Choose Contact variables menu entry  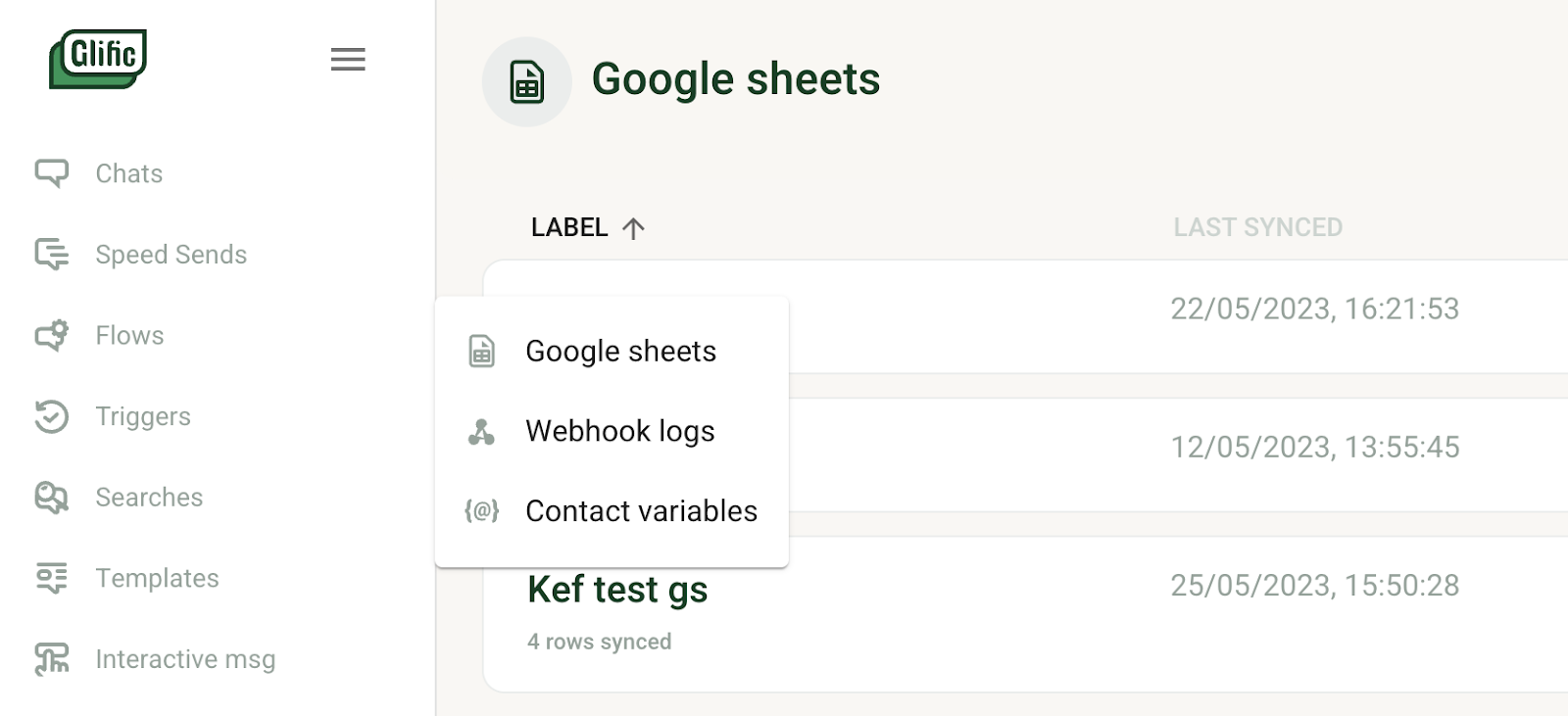641,511
